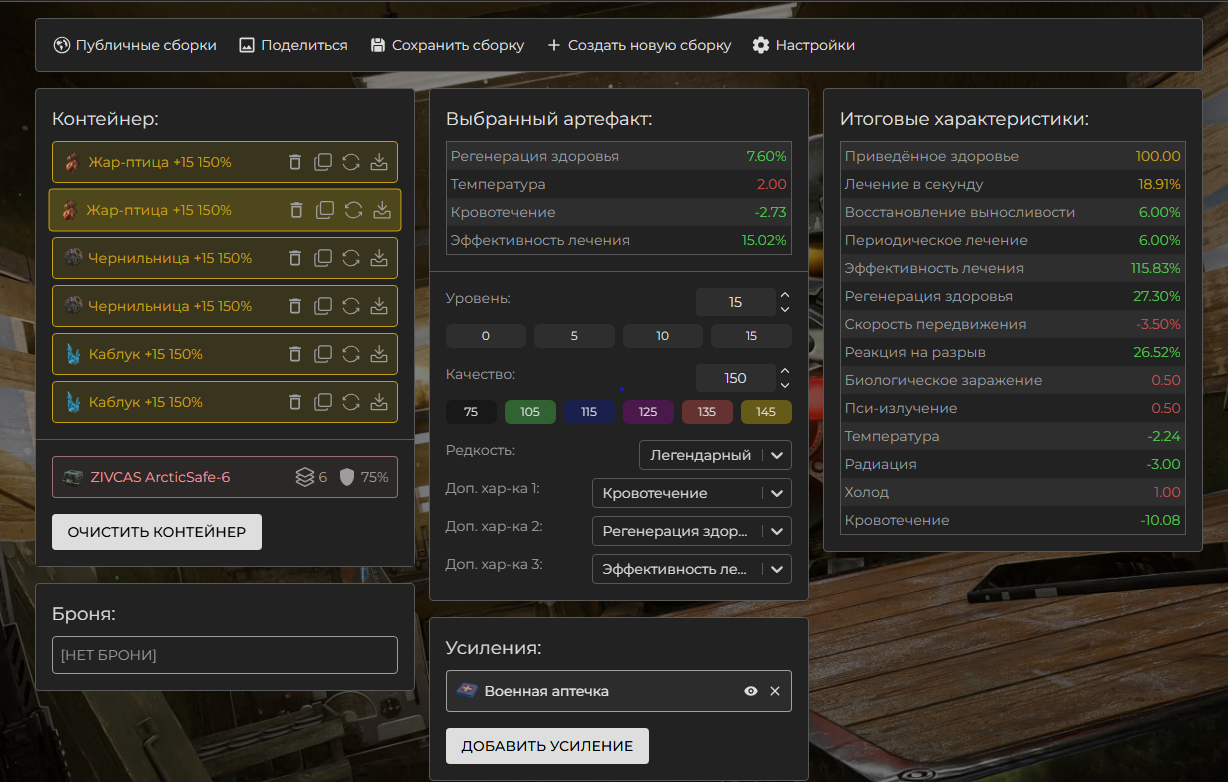Screen dimensions: 1228x782
Task: Click the shield protection icon on ZIVCAS ArcticSafe-6
Action: (347, 477)
